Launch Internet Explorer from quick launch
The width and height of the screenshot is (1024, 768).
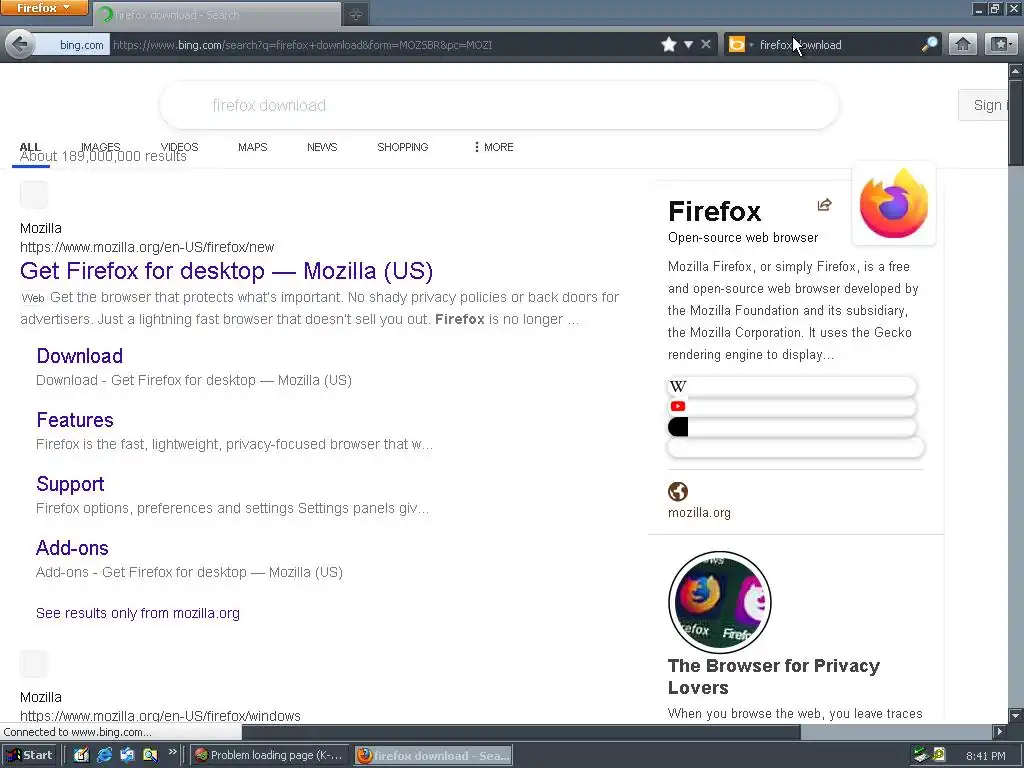pyautogui.click(x=104, y=755)
